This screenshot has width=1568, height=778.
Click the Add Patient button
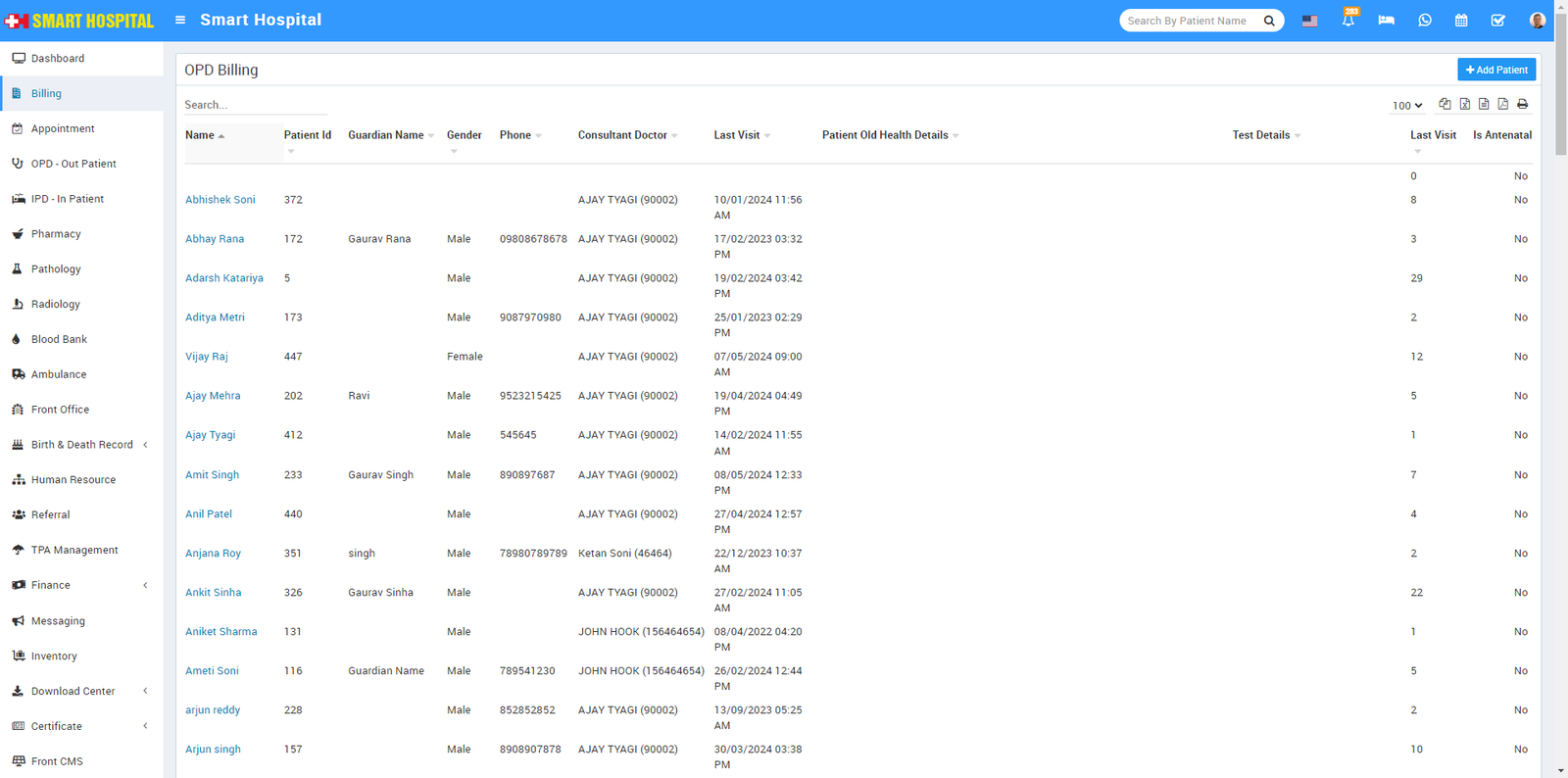pyautogui.click(x=1495, y=70)
